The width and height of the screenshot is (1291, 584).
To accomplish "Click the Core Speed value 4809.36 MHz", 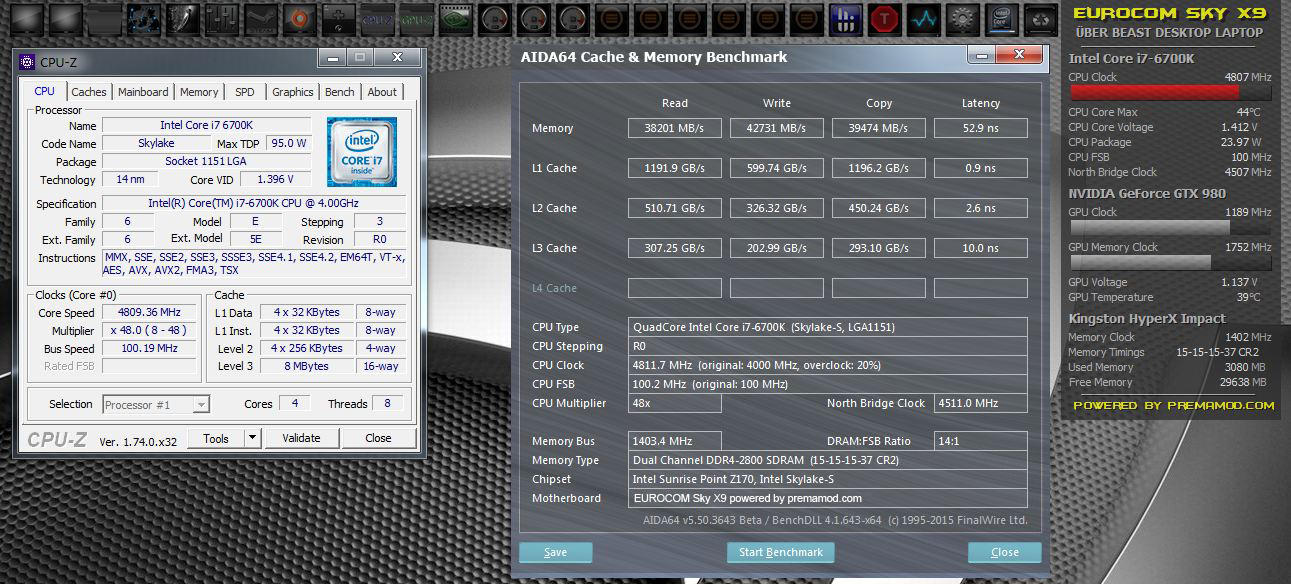I will 150,312.
